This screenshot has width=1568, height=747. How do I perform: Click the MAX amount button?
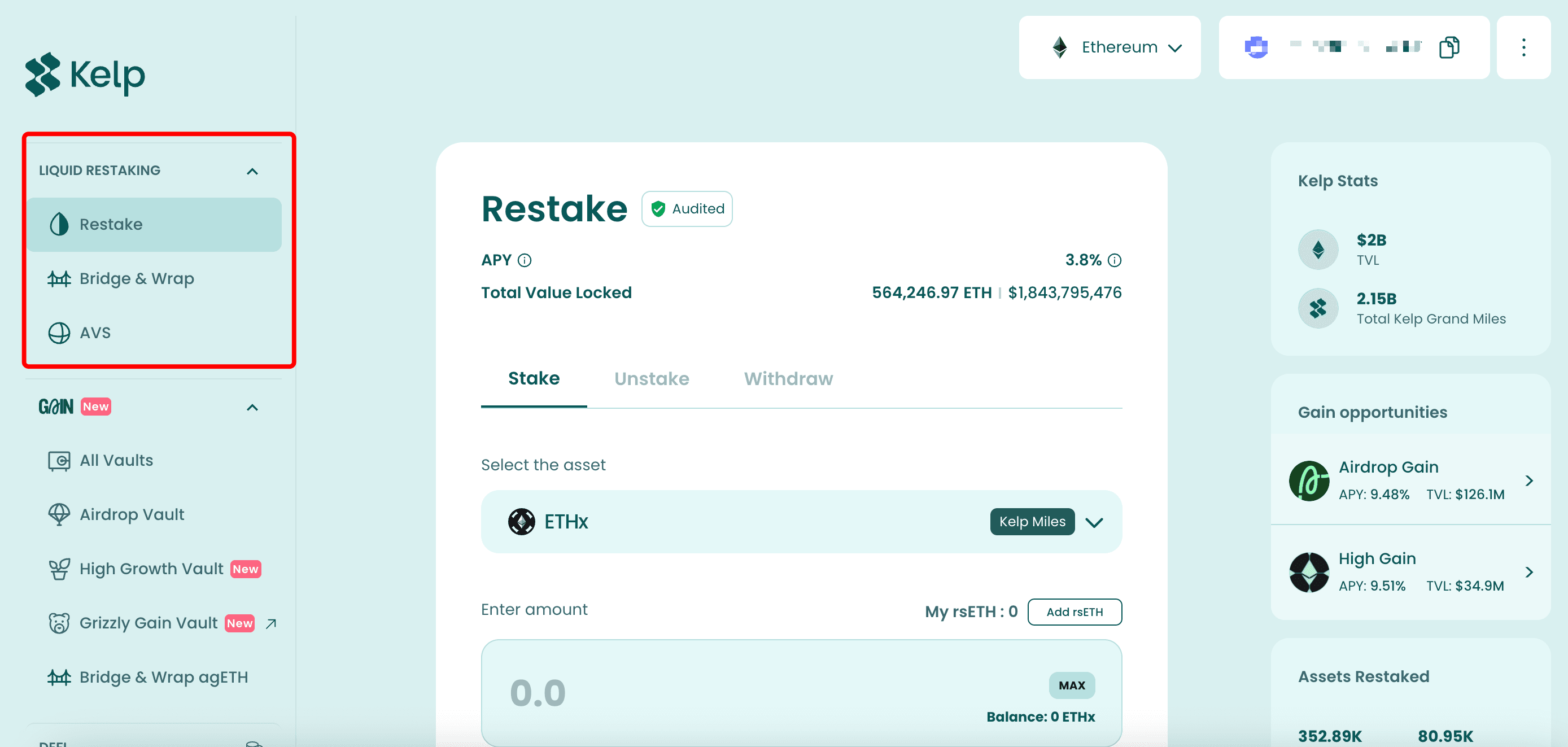[1071, 685]
